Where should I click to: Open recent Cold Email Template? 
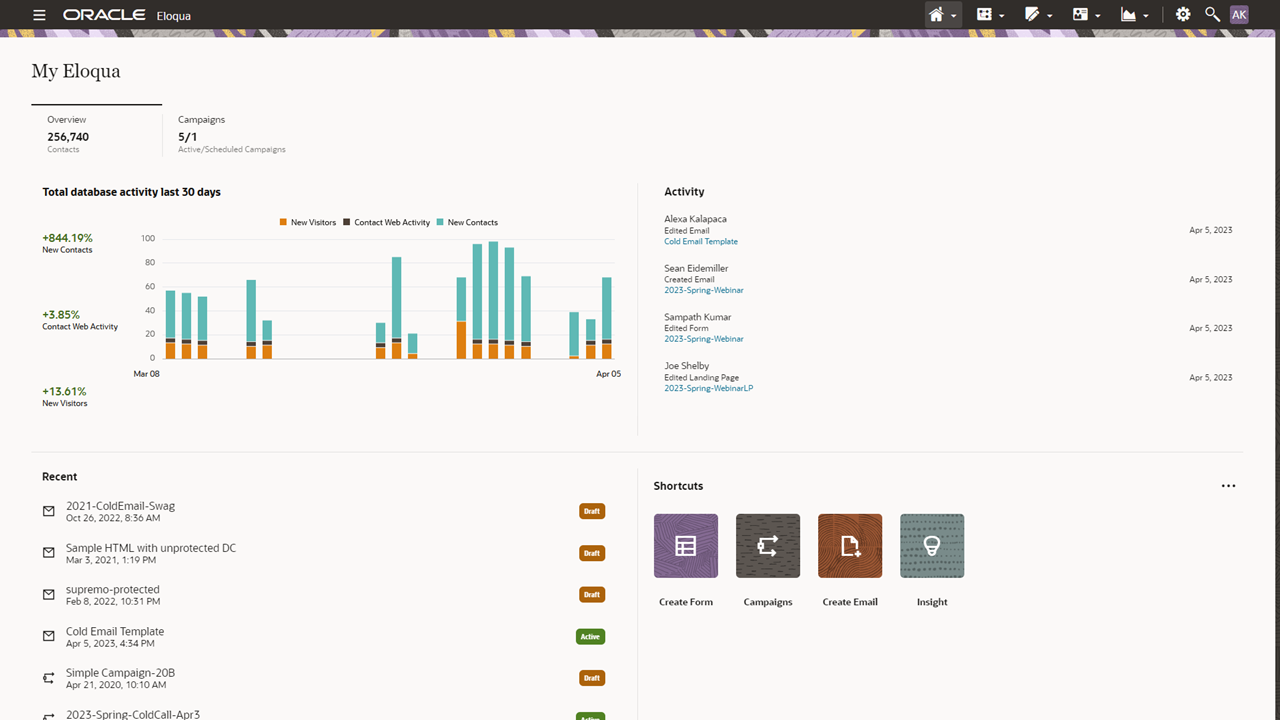click(115, 631)
